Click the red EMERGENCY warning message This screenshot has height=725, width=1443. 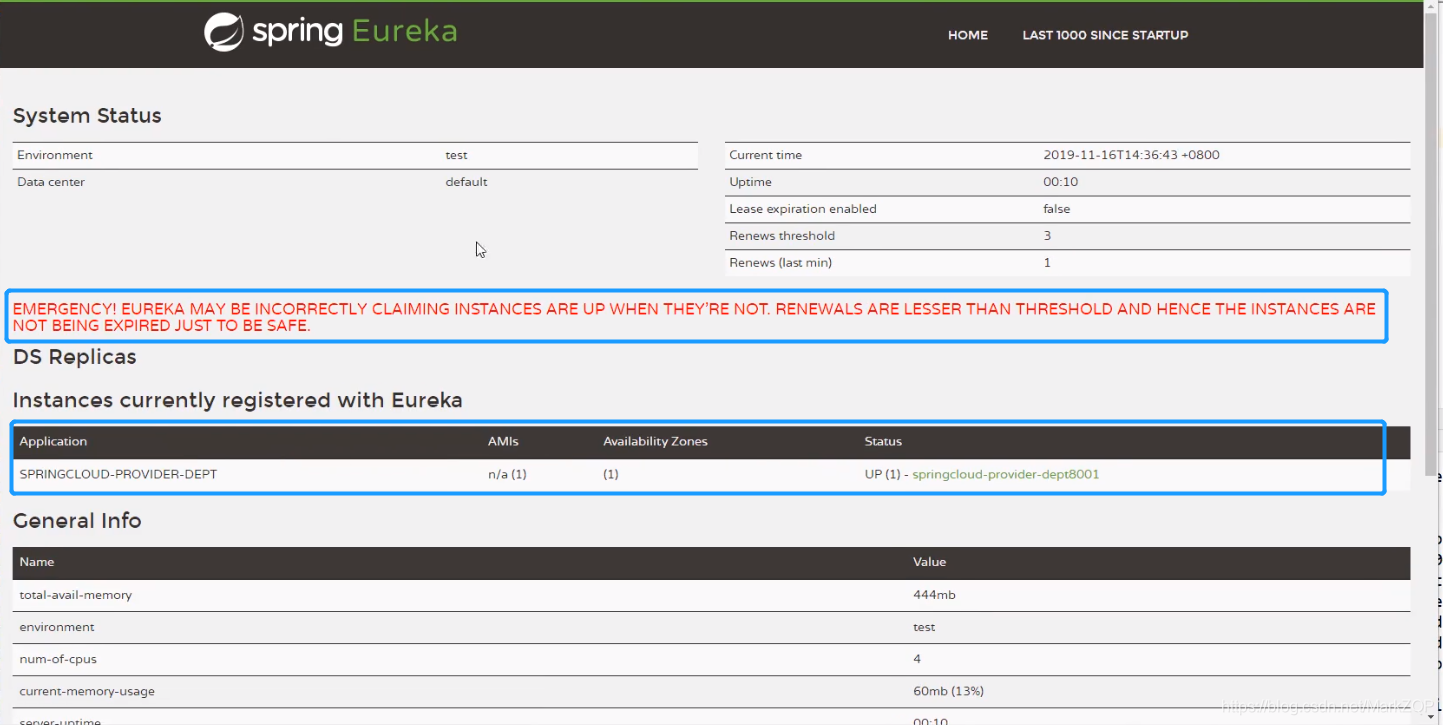[694, 317]
